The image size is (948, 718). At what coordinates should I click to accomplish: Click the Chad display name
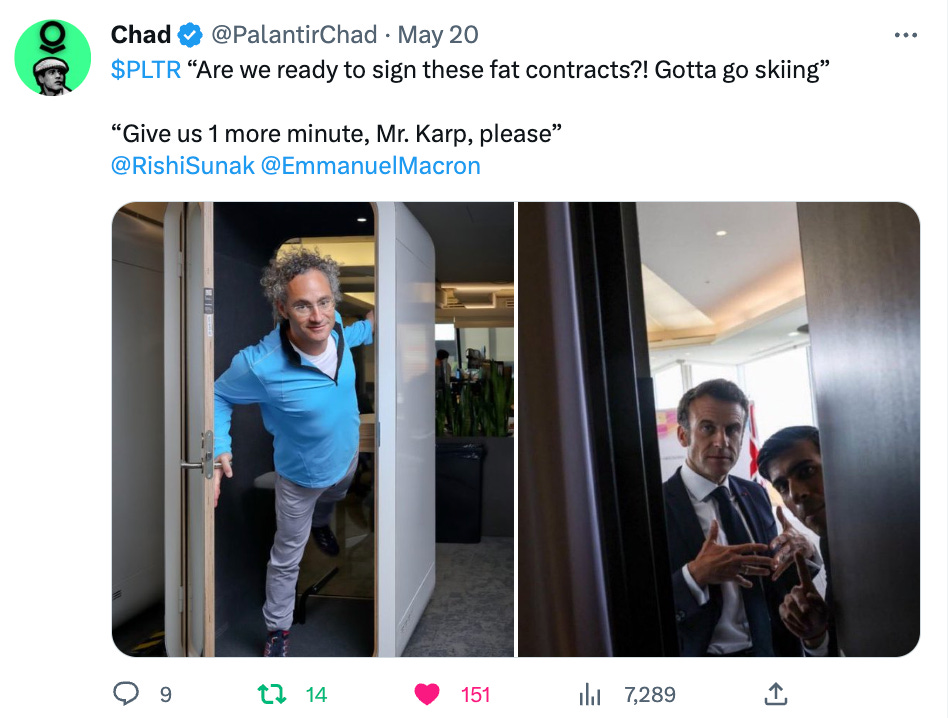point(141,35)
